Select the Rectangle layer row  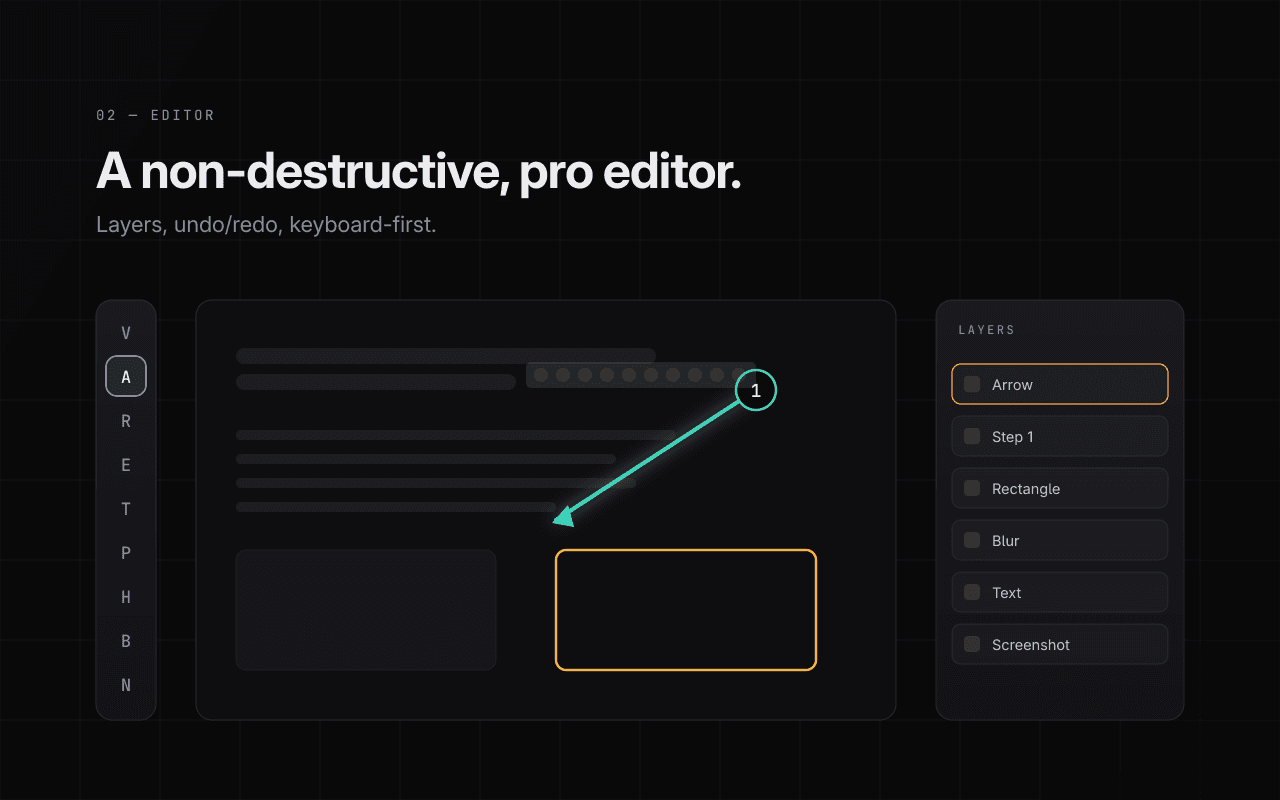1060,488
